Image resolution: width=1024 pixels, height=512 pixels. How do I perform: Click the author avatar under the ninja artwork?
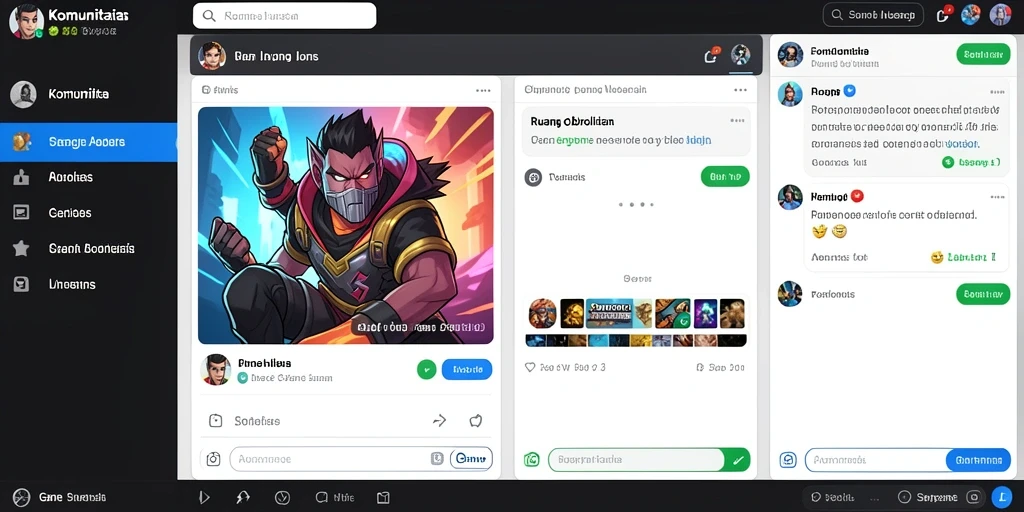pyautogui.click(x=216, y=370)
